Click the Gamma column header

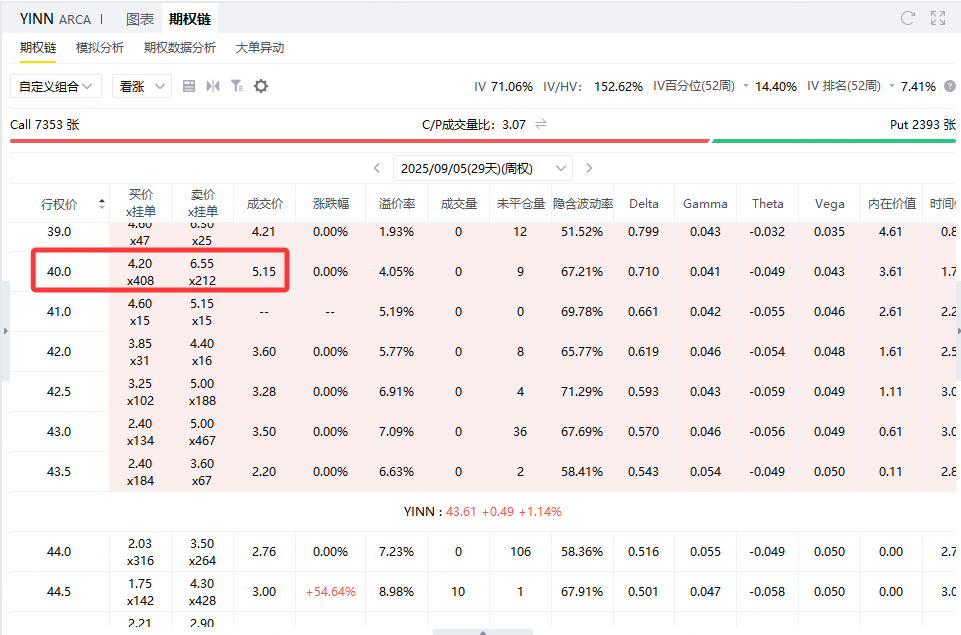pyautogui.click(x=705, y=203)
